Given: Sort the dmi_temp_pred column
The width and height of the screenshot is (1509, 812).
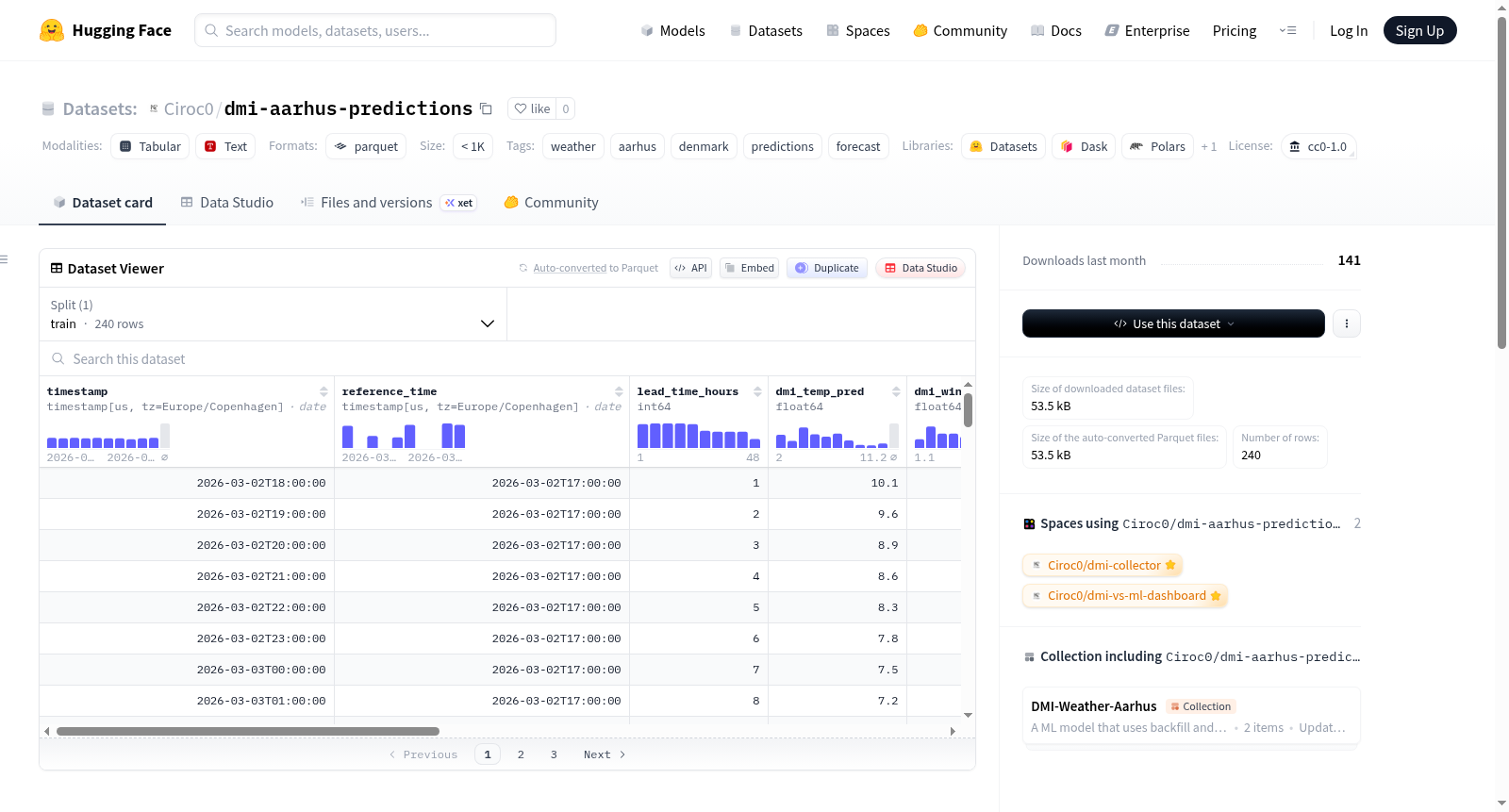Looking at the screenshot, I should [896, 391].
